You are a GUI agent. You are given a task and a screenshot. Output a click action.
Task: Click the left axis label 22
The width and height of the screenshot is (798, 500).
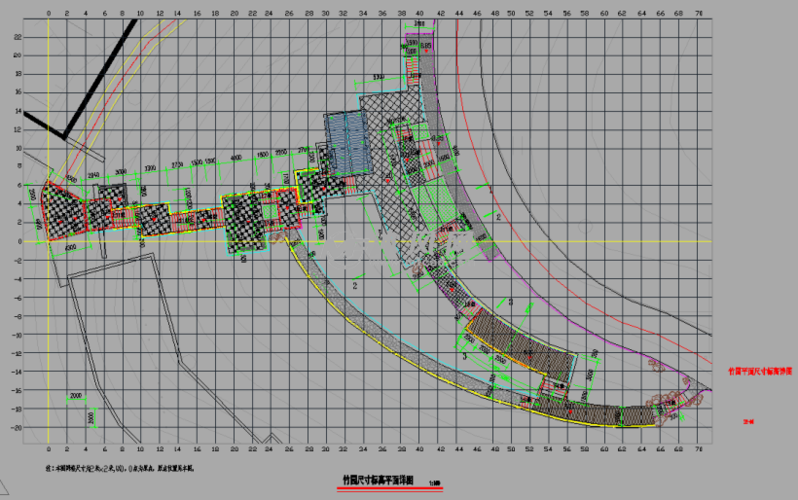[x=17, y=35]
